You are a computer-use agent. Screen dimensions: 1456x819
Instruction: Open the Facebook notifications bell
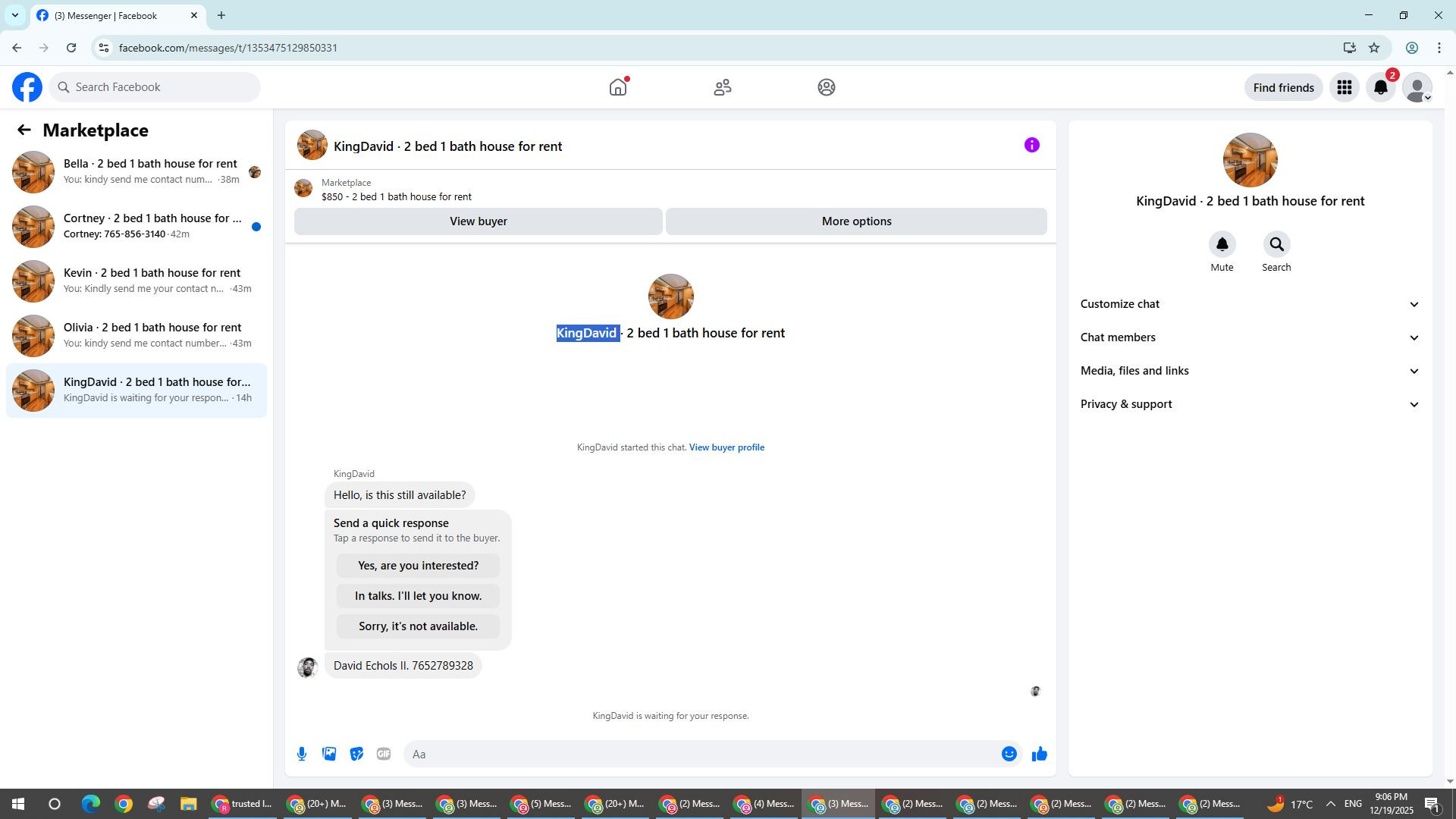coord(1381,88)
